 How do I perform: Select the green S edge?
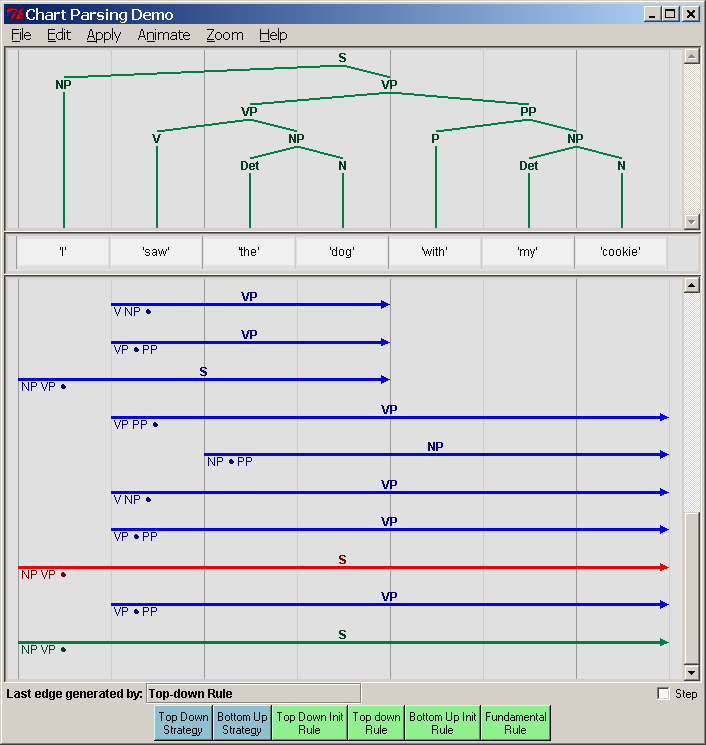point(343,642)
